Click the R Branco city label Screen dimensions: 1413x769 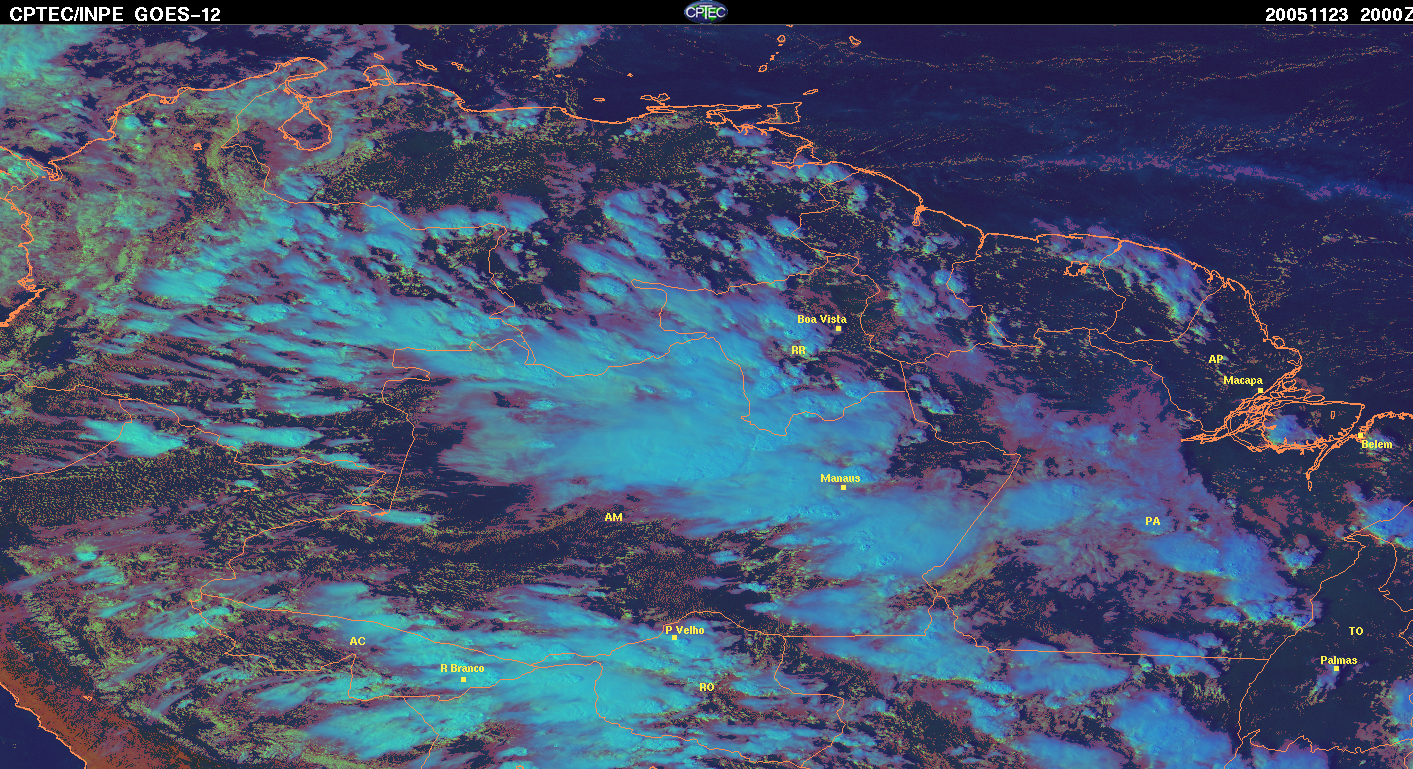click(x=462, y=668)
